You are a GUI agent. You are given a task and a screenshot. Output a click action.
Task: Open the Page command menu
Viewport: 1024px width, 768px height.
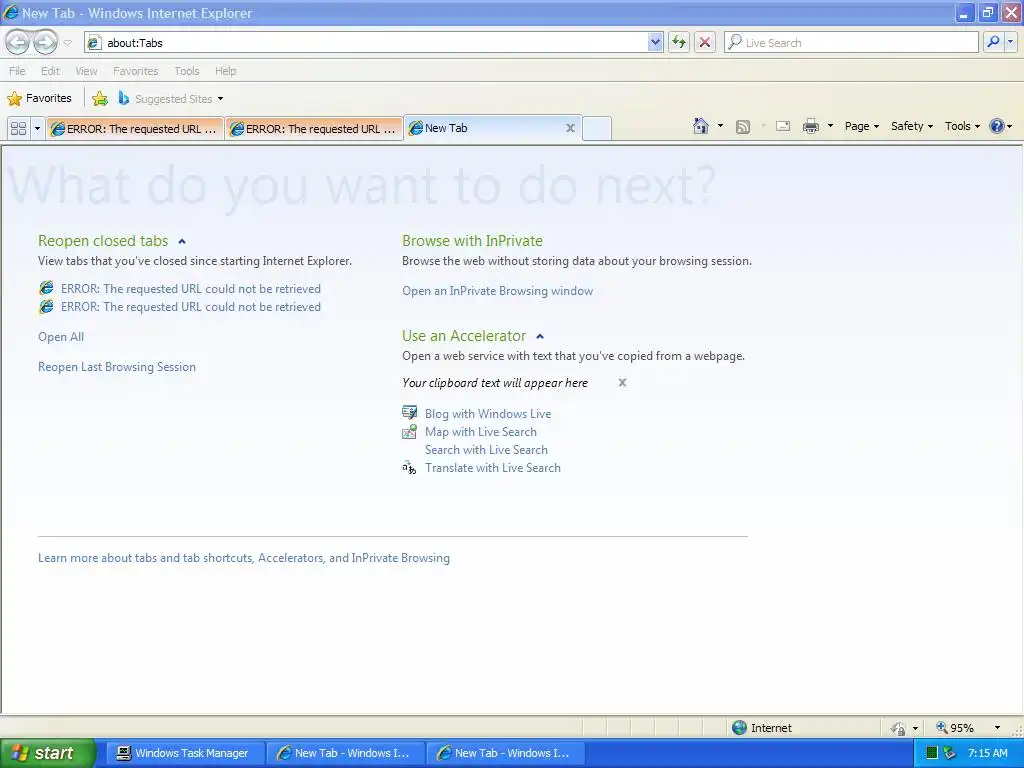tap(861, 126)
